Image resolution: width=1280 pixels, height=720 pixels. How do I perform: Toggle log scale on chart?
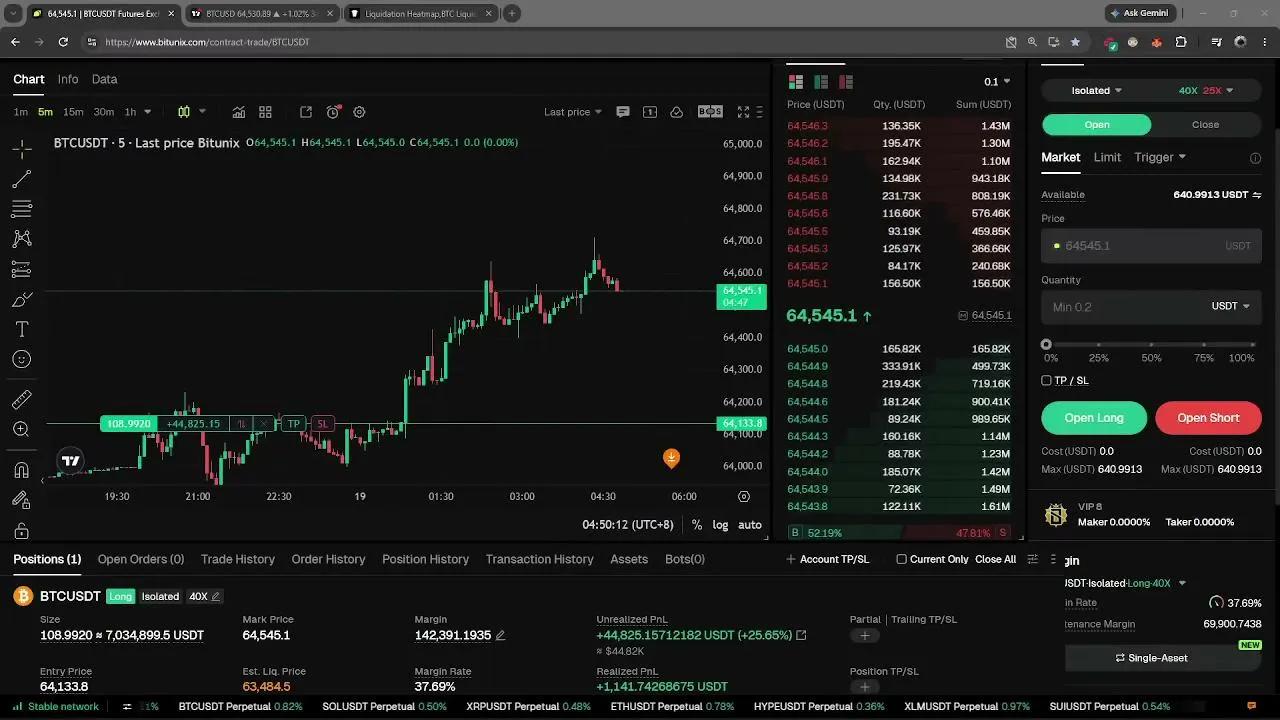point(720,525)
